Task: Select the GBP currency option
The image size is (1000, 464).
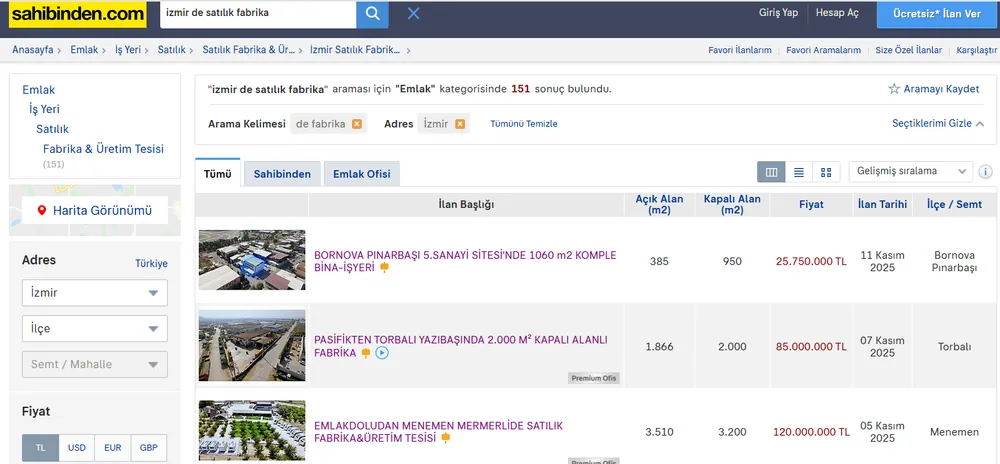Action: (x=149, y=448)
